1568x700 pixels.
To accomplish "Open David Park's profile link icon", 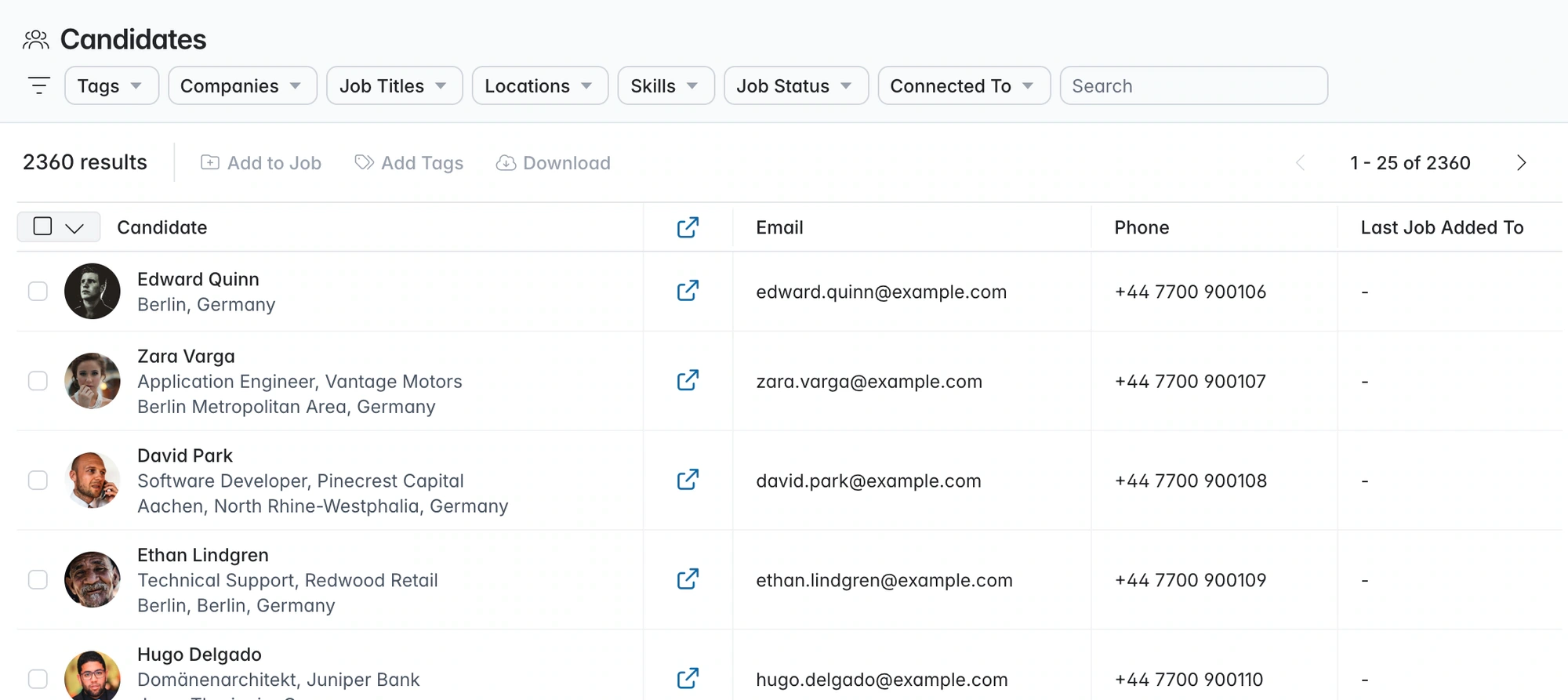I will pos(688,480).
